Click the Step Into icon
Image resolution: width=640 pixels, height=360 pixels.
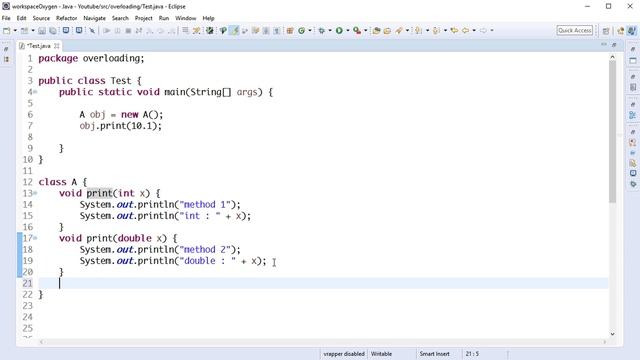click(x=150, y=31)
